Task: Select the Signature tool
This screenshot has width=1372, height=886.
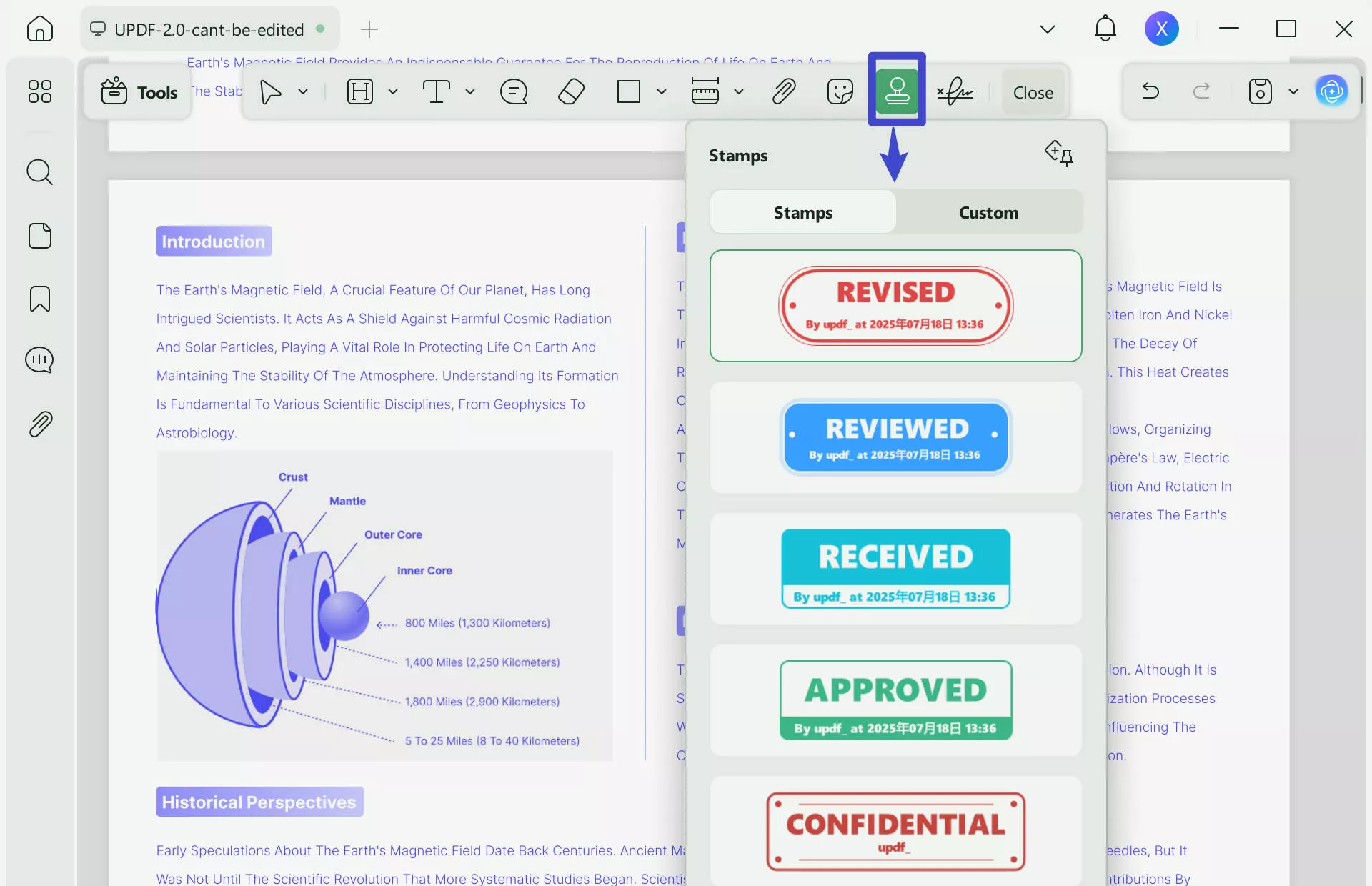Action: click(x=955, y=91)
